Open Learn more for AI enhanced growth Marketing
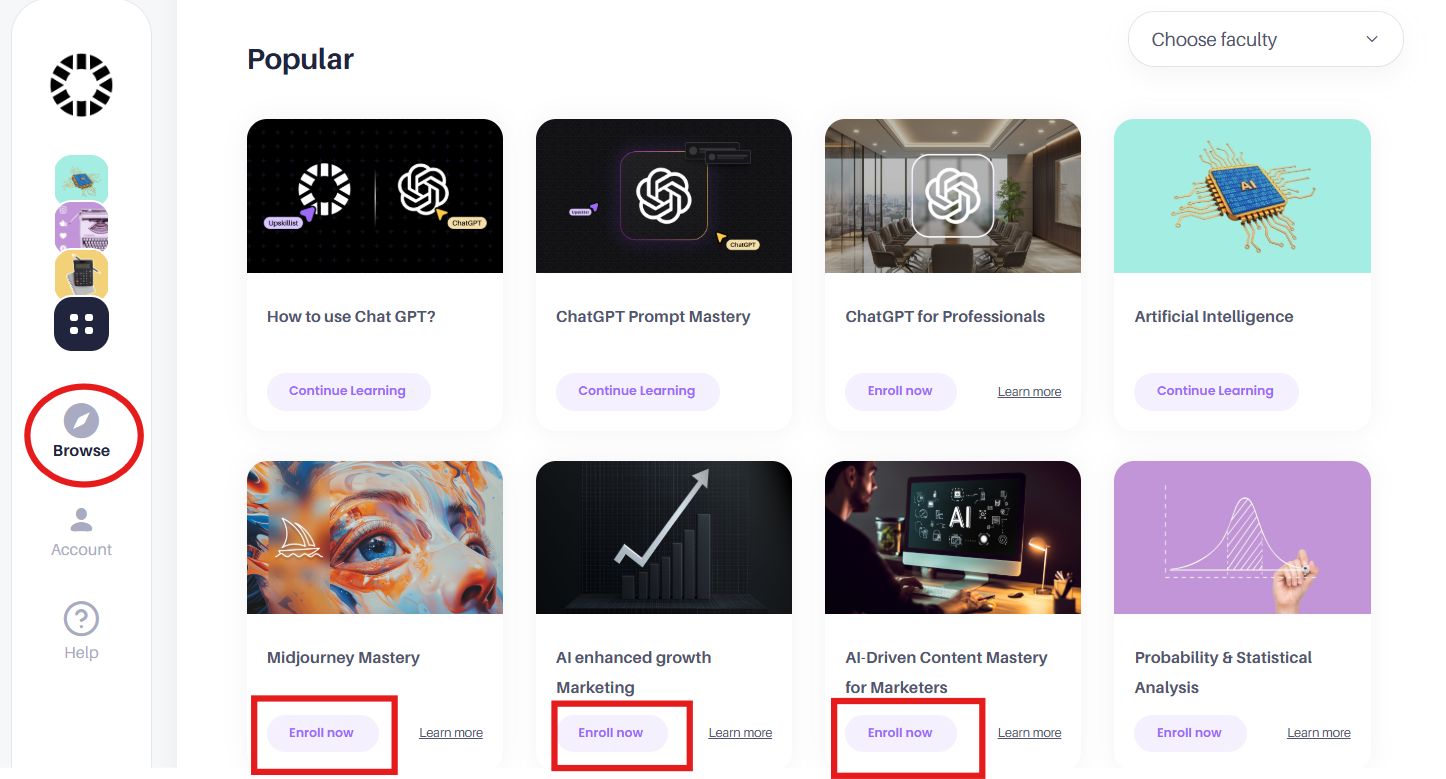1446x779 pixels. 740,733
